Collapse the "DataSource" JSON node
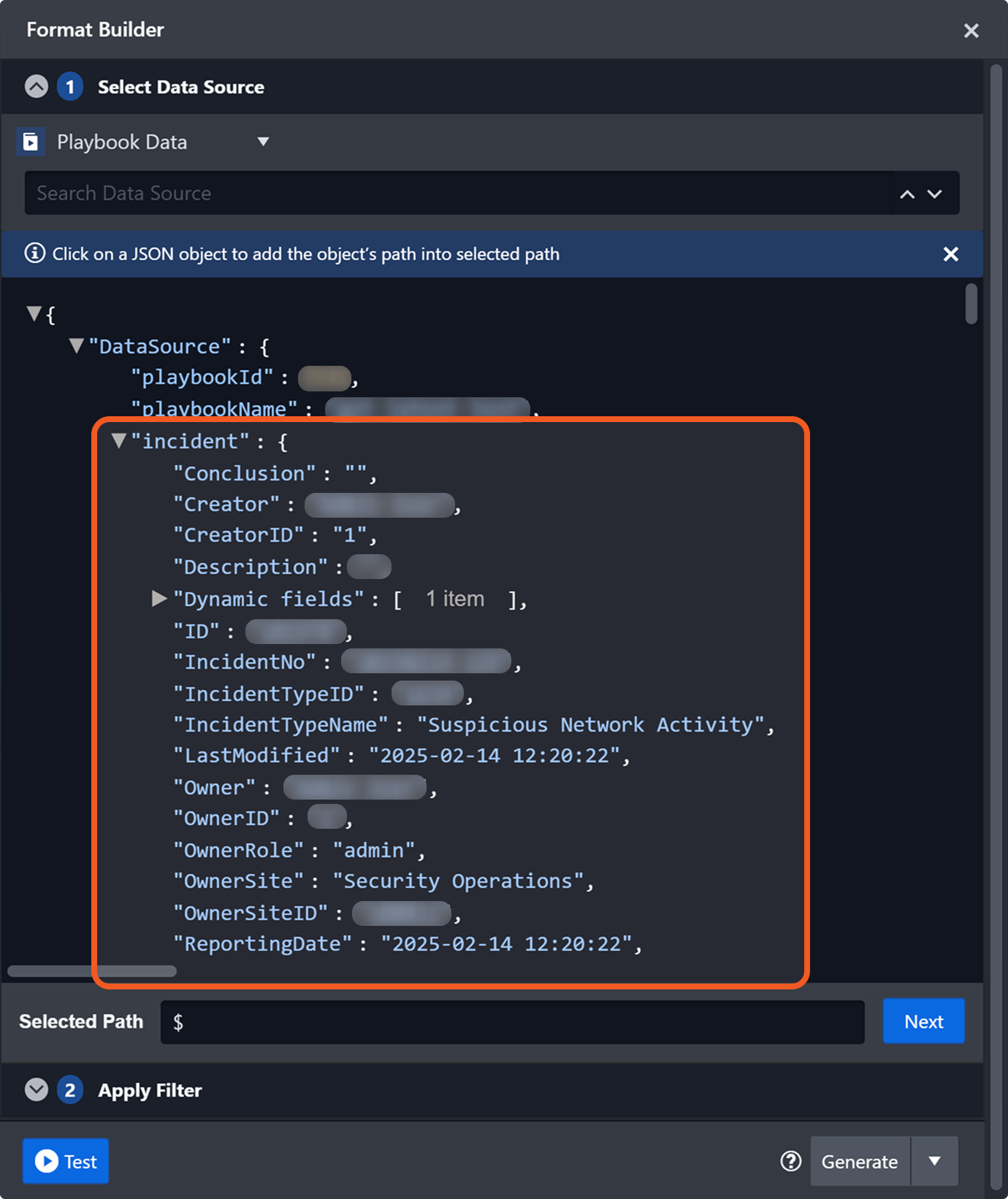The height and width of the screenshot is (1199, 1008). (77, 345)
